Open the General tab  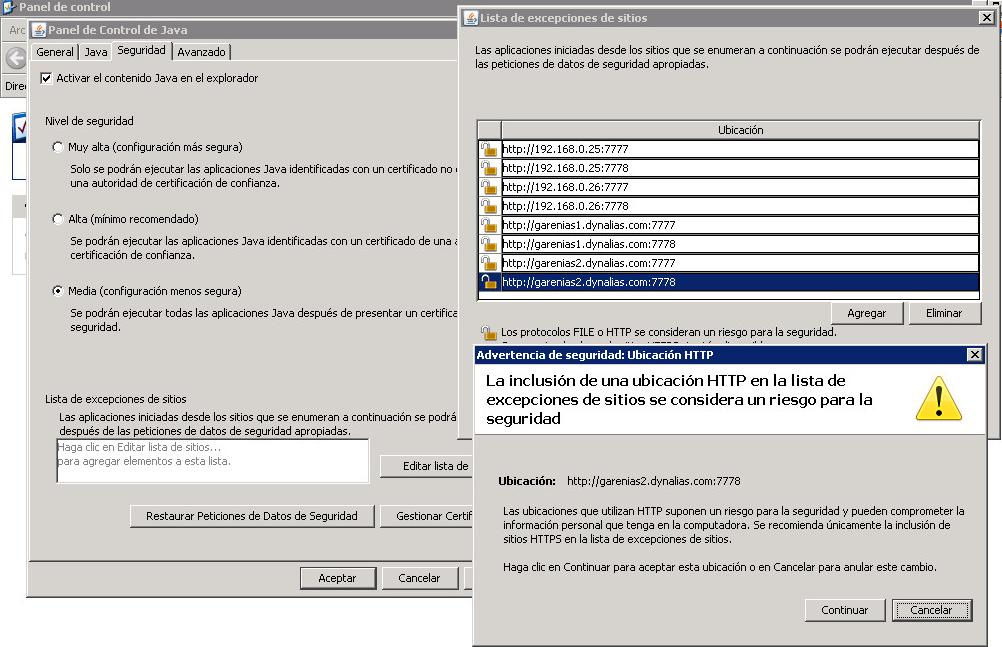55,52
